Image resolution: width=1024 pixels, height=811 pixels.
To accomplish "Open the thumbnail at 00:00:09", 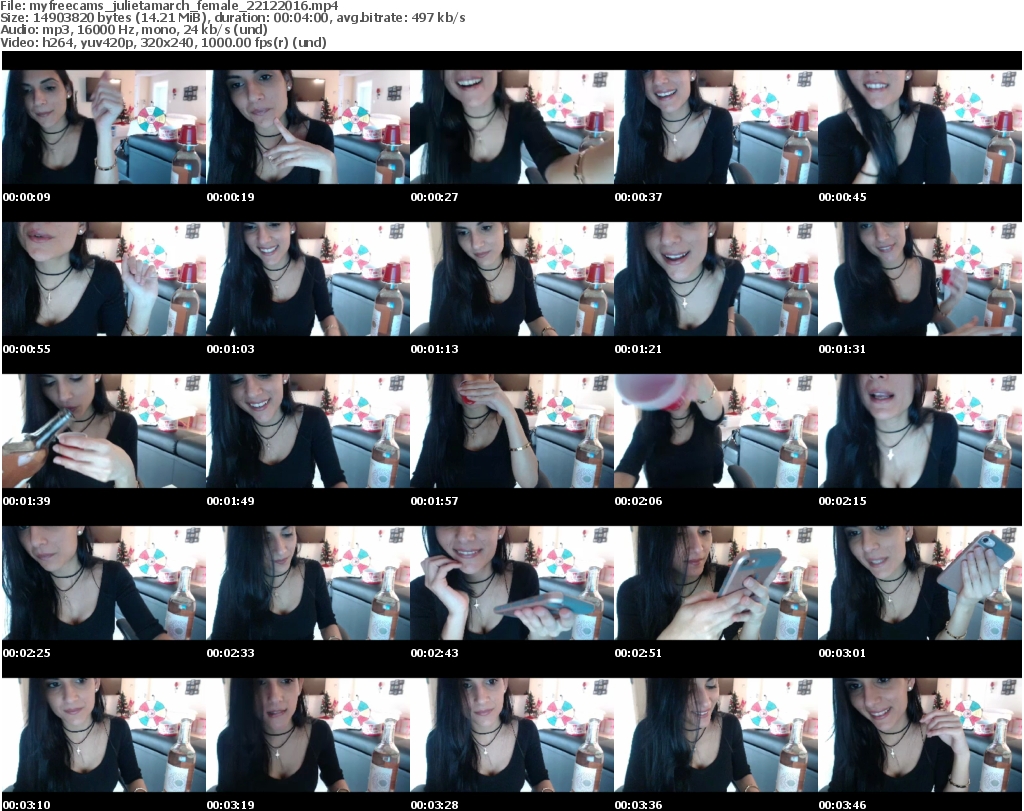I will click(x=104, y=127).
